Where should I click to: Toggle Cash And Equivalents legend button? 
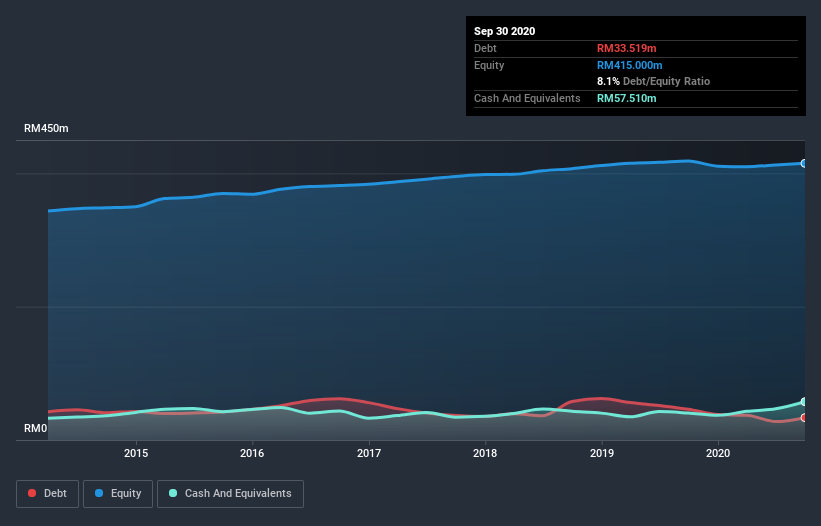coord(230,494)
